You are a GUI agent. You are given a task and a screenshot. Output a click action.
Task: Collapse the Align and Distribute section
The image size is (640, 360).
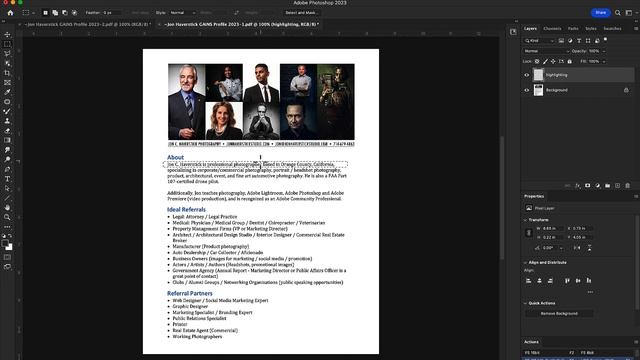click(x=526, y=262)
